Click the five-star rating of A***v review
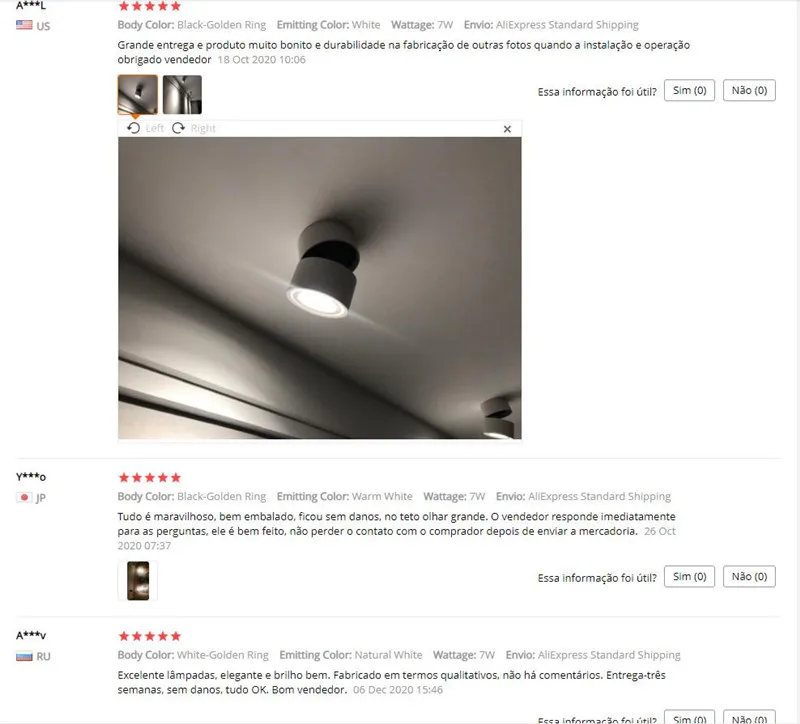The width and height of the screenshot is (800, 724). (149, 636)
